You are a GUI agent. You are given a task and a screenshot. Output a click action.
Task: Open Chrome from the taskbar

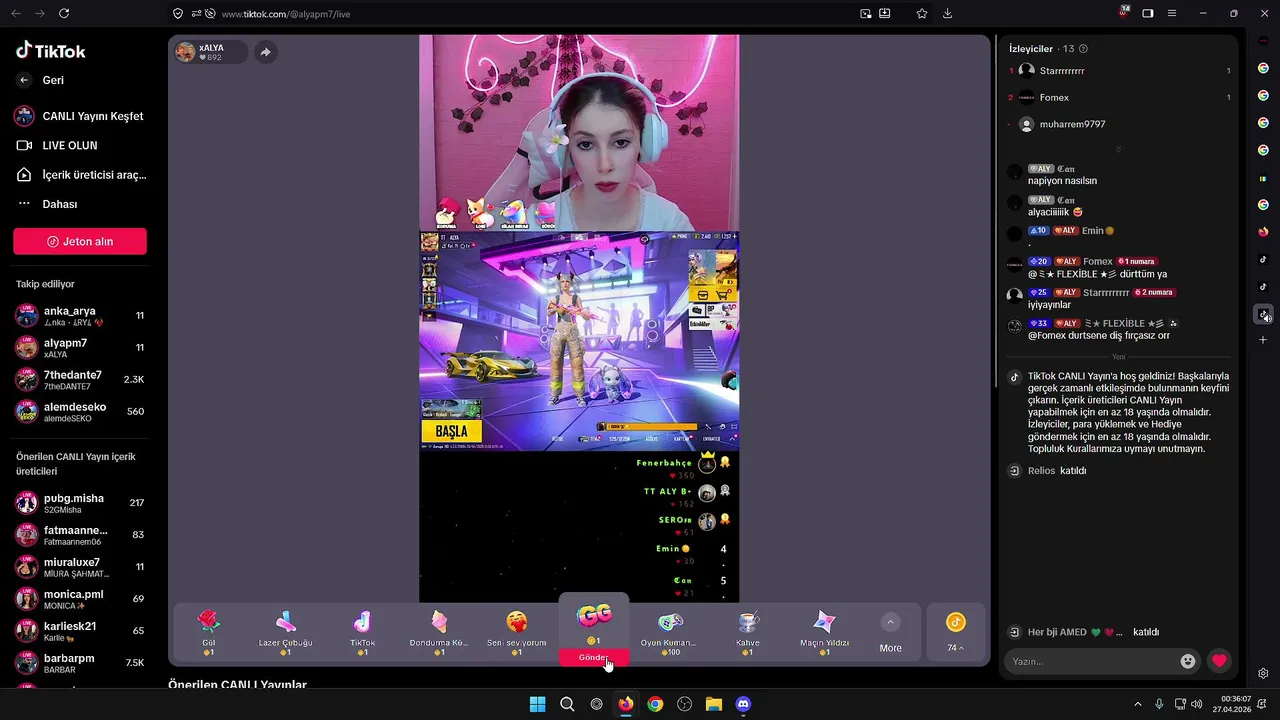655,704
